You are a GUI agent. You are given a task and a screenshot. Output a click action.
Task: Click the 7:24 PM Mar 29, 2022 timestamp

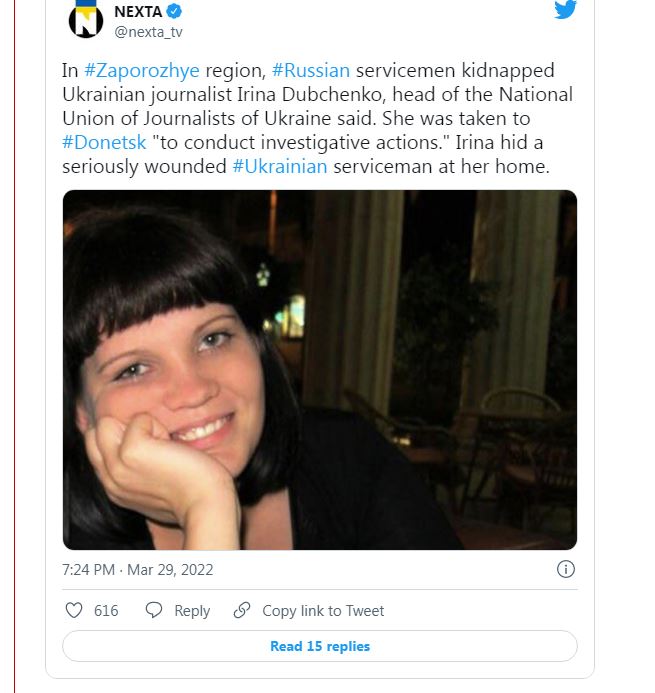tap(137, 570)
